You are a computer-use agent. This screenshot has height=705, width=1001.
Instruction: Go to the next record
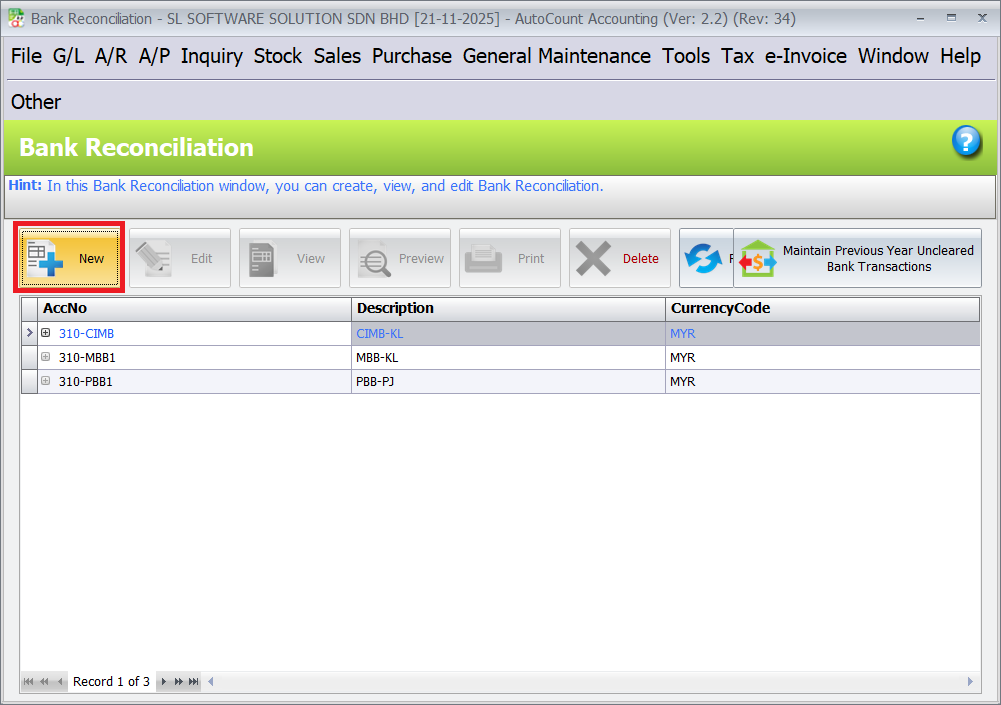point(163,681)
